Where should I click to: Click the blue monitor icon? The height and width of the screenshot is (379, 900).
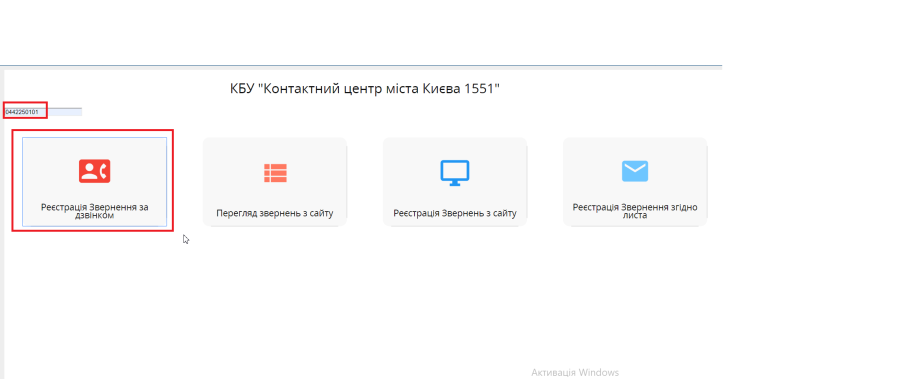455,172
